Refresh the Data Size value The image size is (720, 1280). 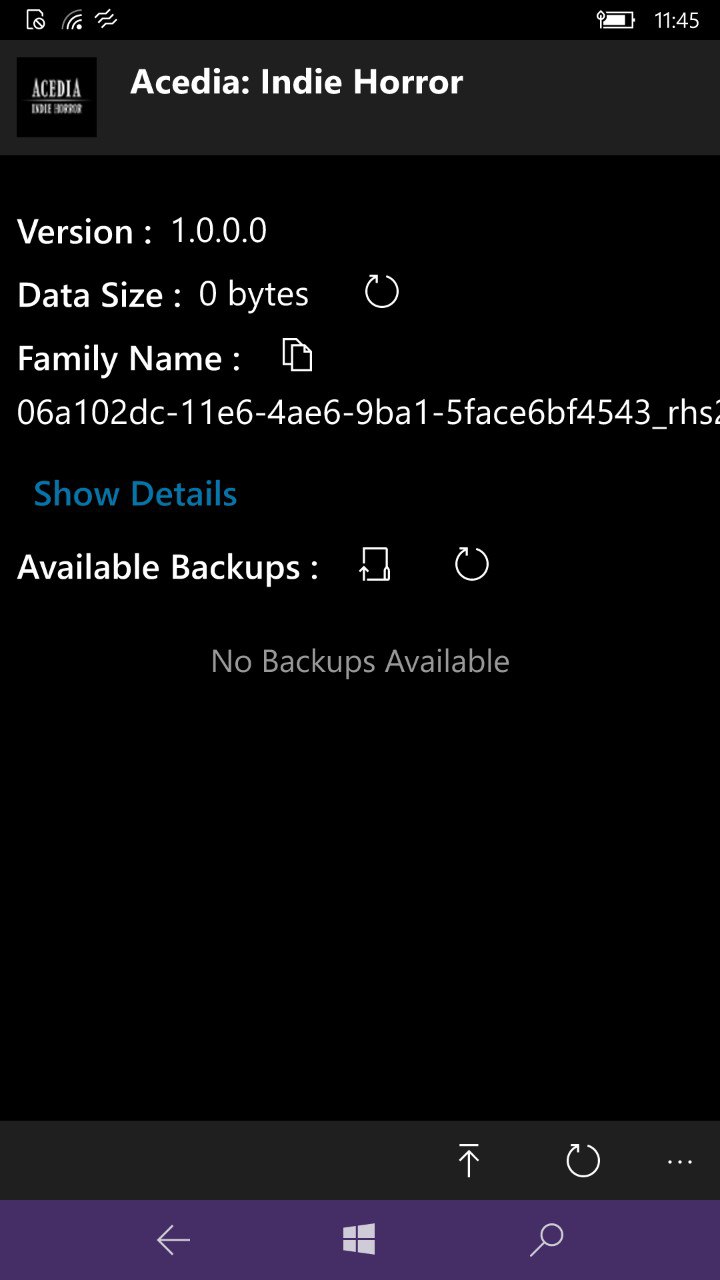pyautogui.click(x=382, y=293)
